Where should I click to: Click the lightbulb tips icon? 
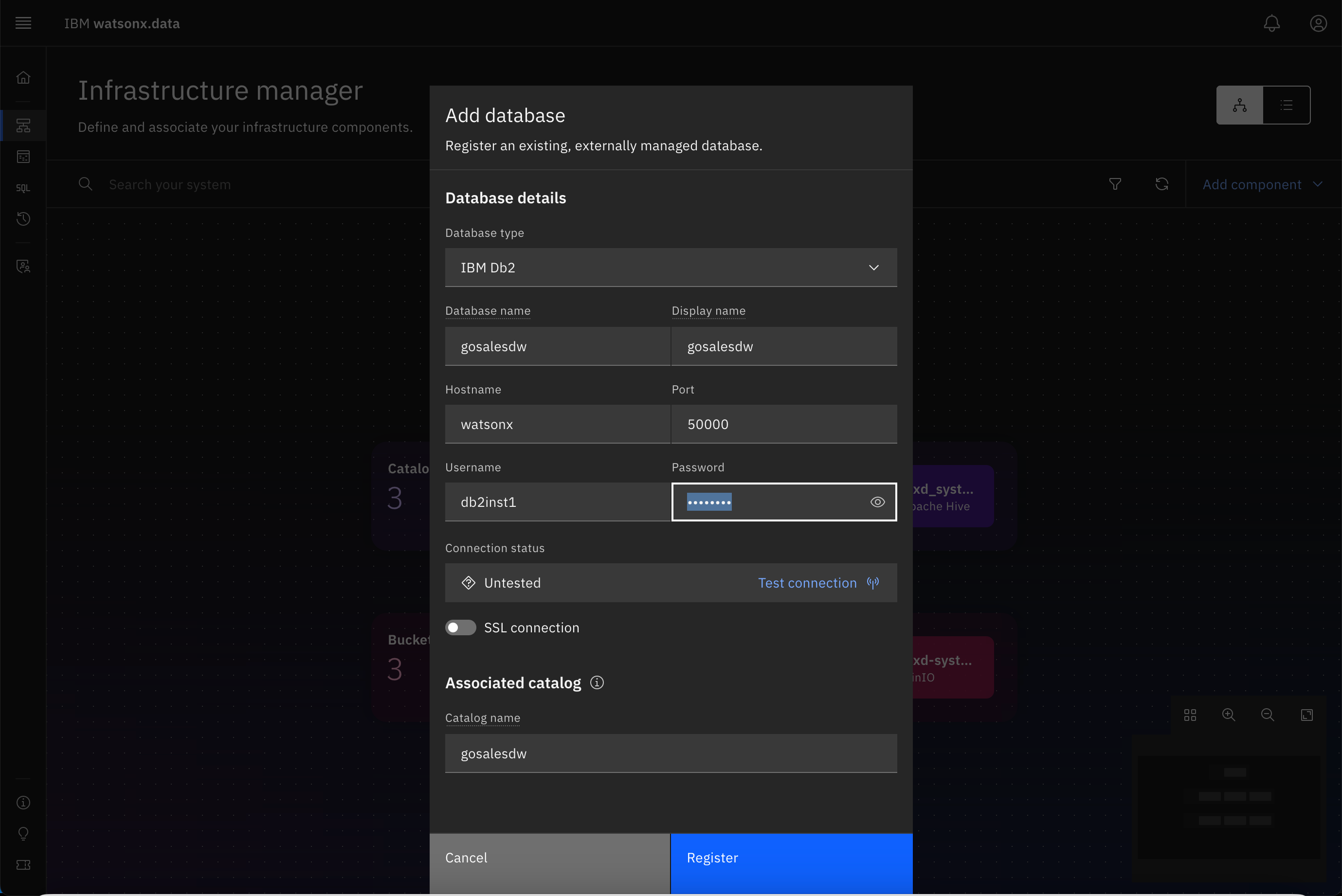(x=23, y=834)
